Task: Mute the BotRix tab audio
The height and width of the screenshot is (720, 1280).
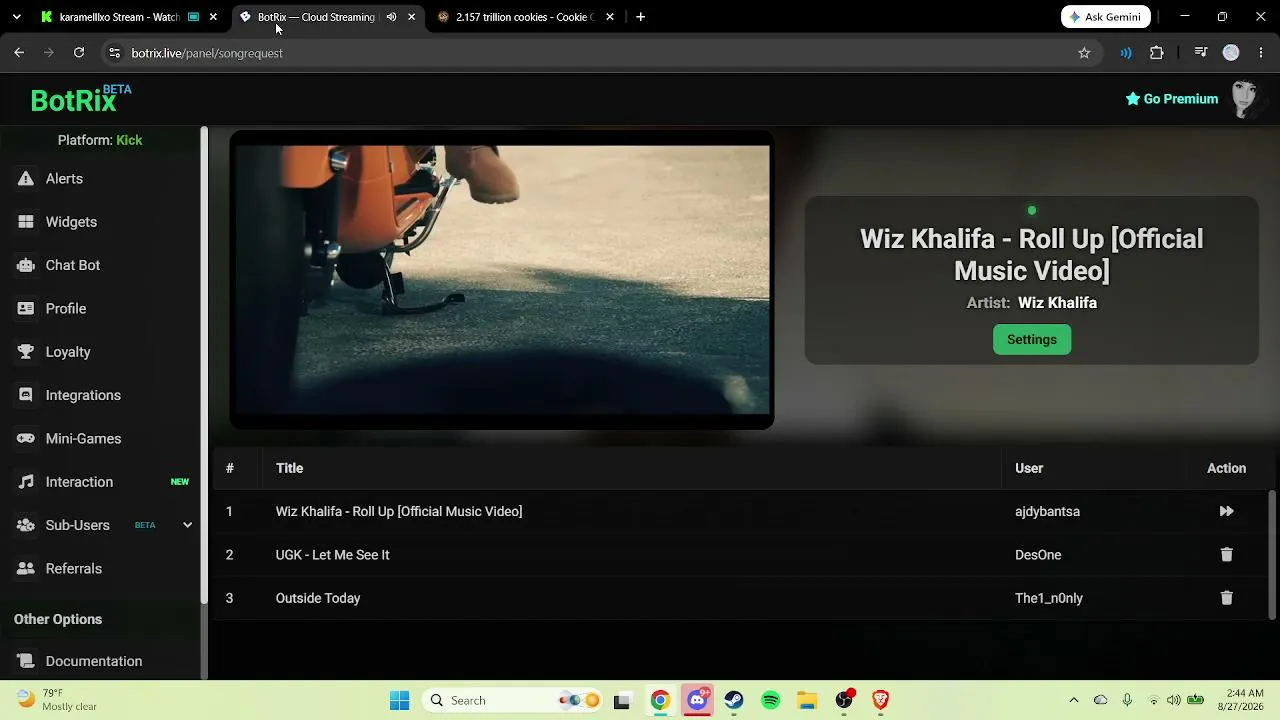Action: [391, 17]
